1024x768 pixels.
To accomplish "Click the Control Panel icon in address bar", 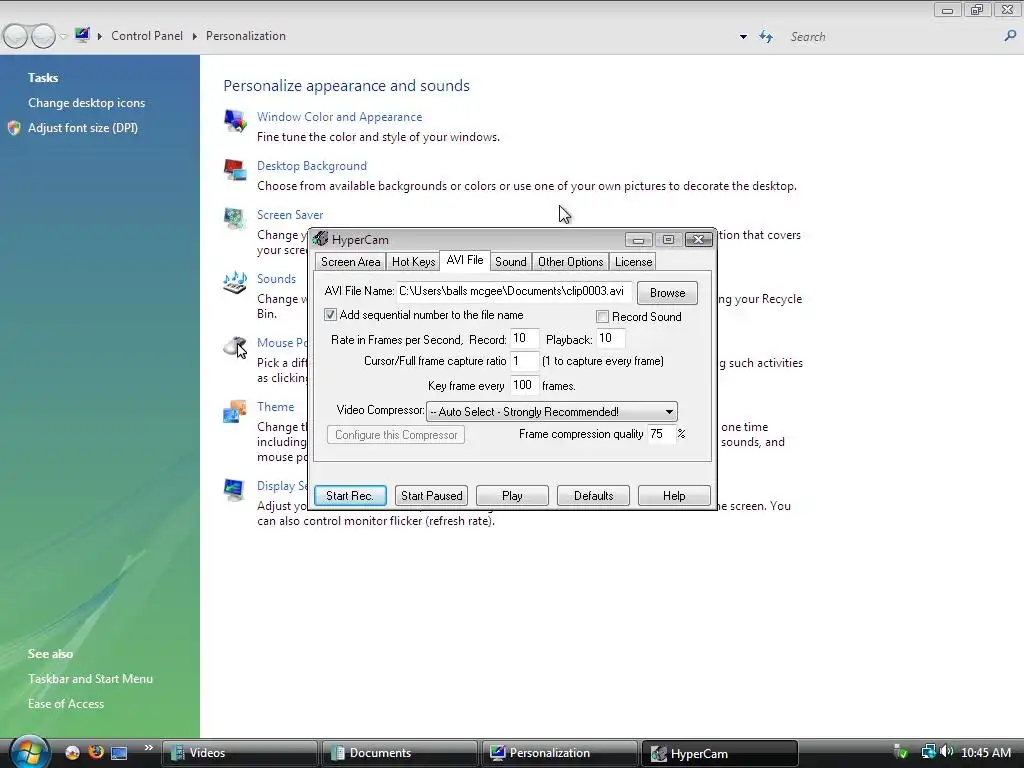I will point(82,35).
